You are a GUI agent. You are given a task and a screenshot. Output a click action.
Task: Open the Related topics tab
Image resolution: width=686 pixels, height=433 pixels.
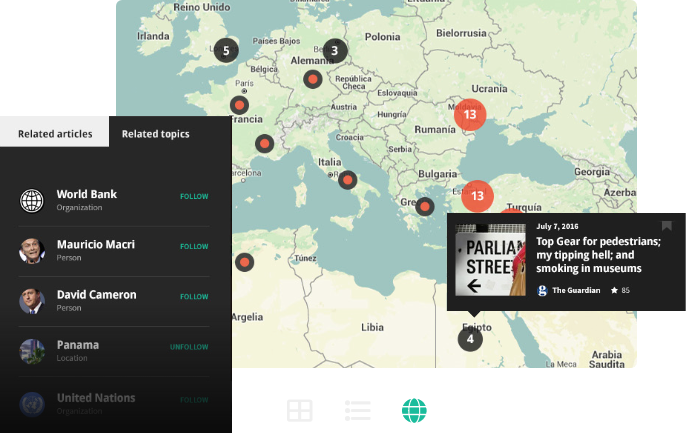click(x=155, y=134)
